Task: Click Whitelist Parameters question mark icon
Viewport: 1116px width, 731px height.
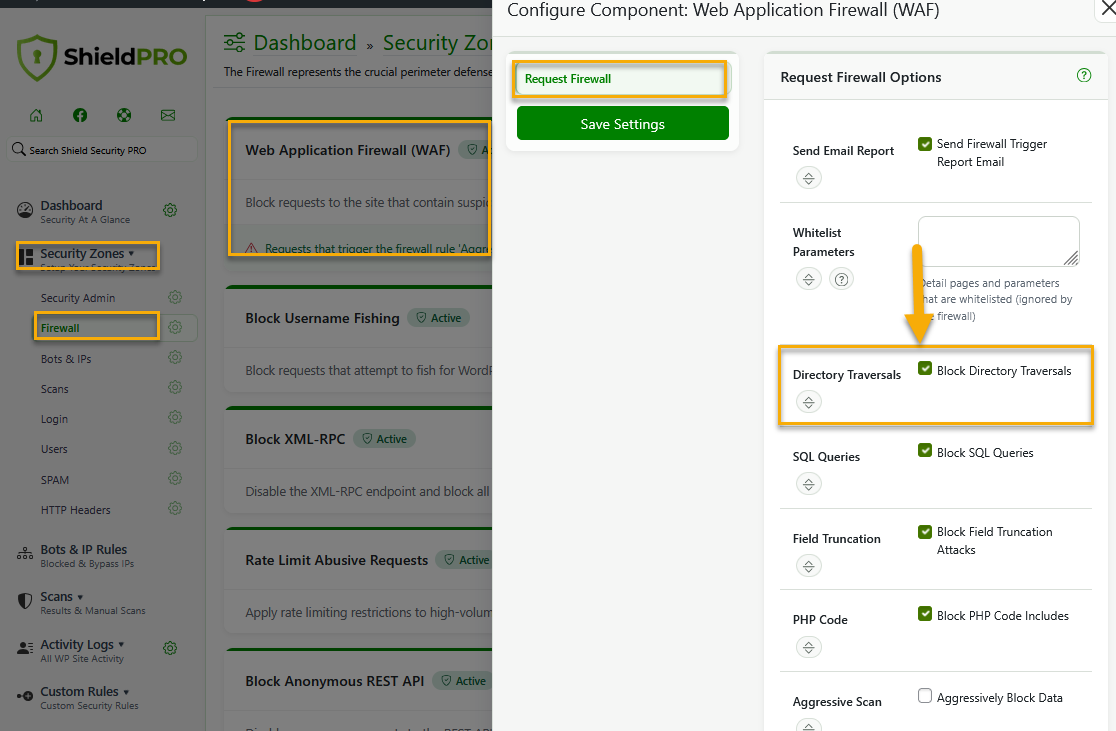Action: coord(841,279)
